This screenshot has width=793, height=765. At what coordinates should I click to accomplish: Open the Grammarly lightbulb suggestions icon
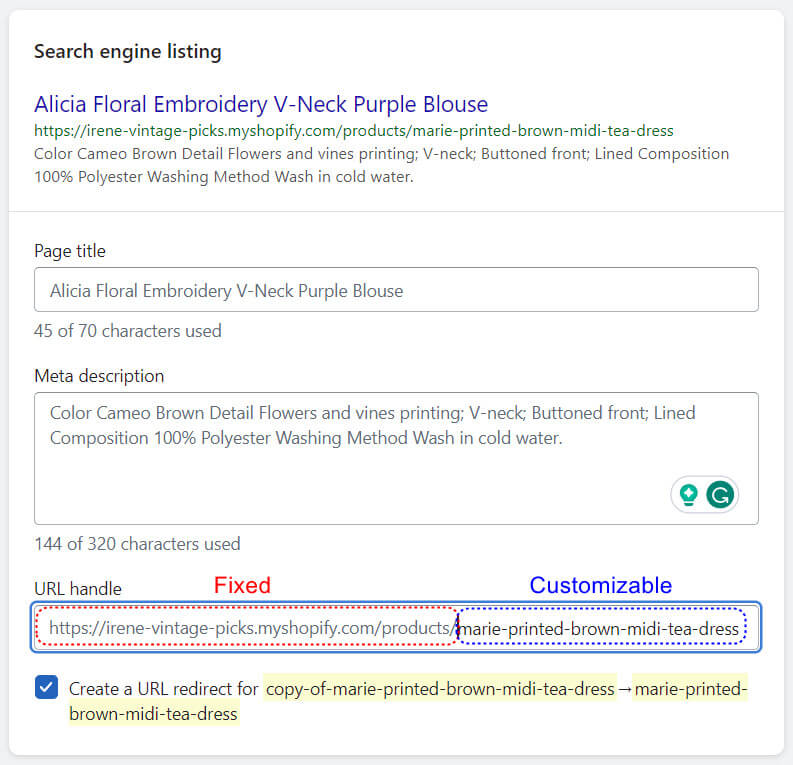click(x=688, y=494)
